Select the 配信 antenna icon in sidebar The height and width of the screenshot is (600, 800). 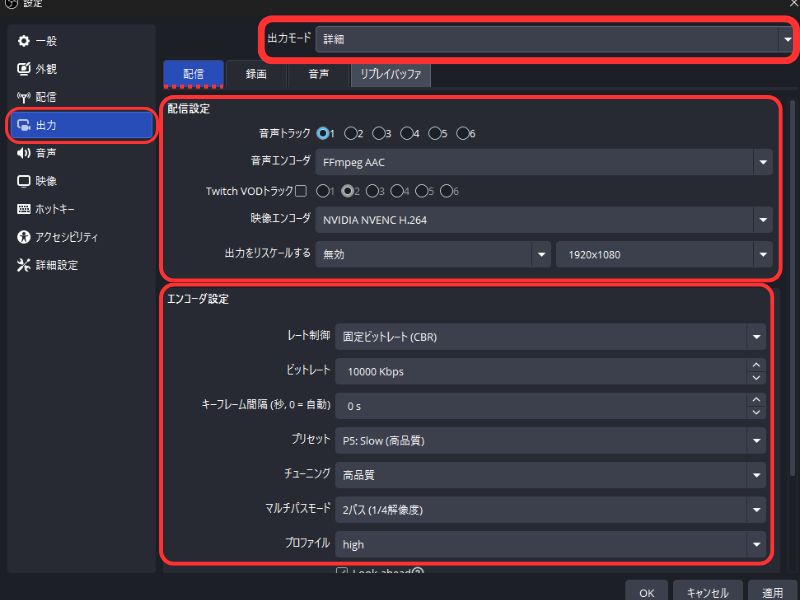pos(24,97)
